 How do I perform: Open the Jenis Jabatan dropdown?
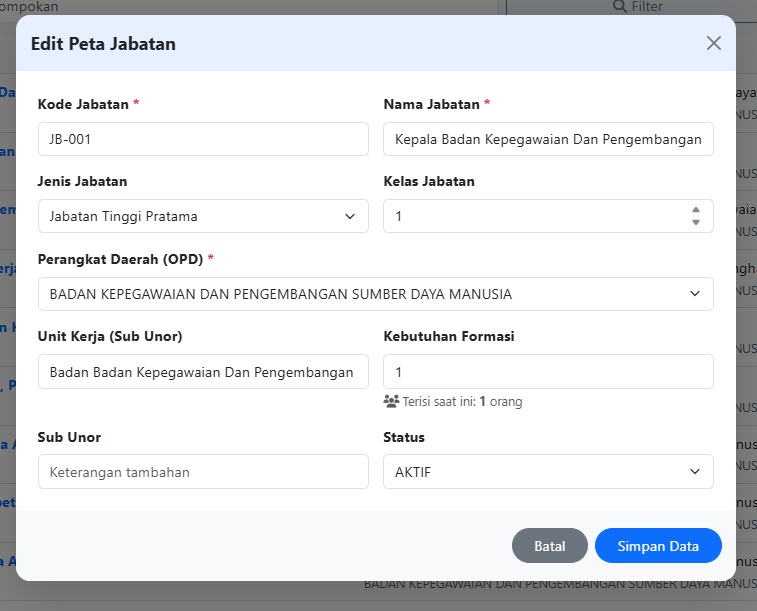pyautogui.click(x=203, y=216)
